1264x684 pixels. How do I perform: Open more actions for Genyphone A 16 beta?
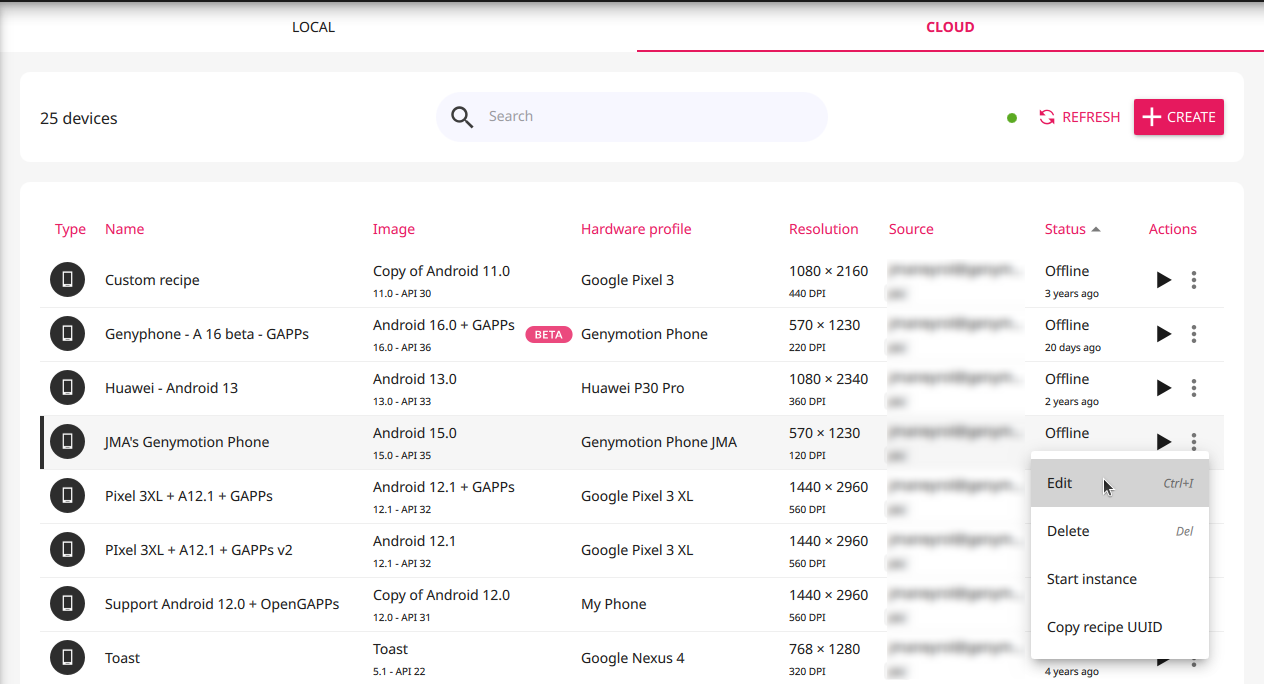point(1194,334)
